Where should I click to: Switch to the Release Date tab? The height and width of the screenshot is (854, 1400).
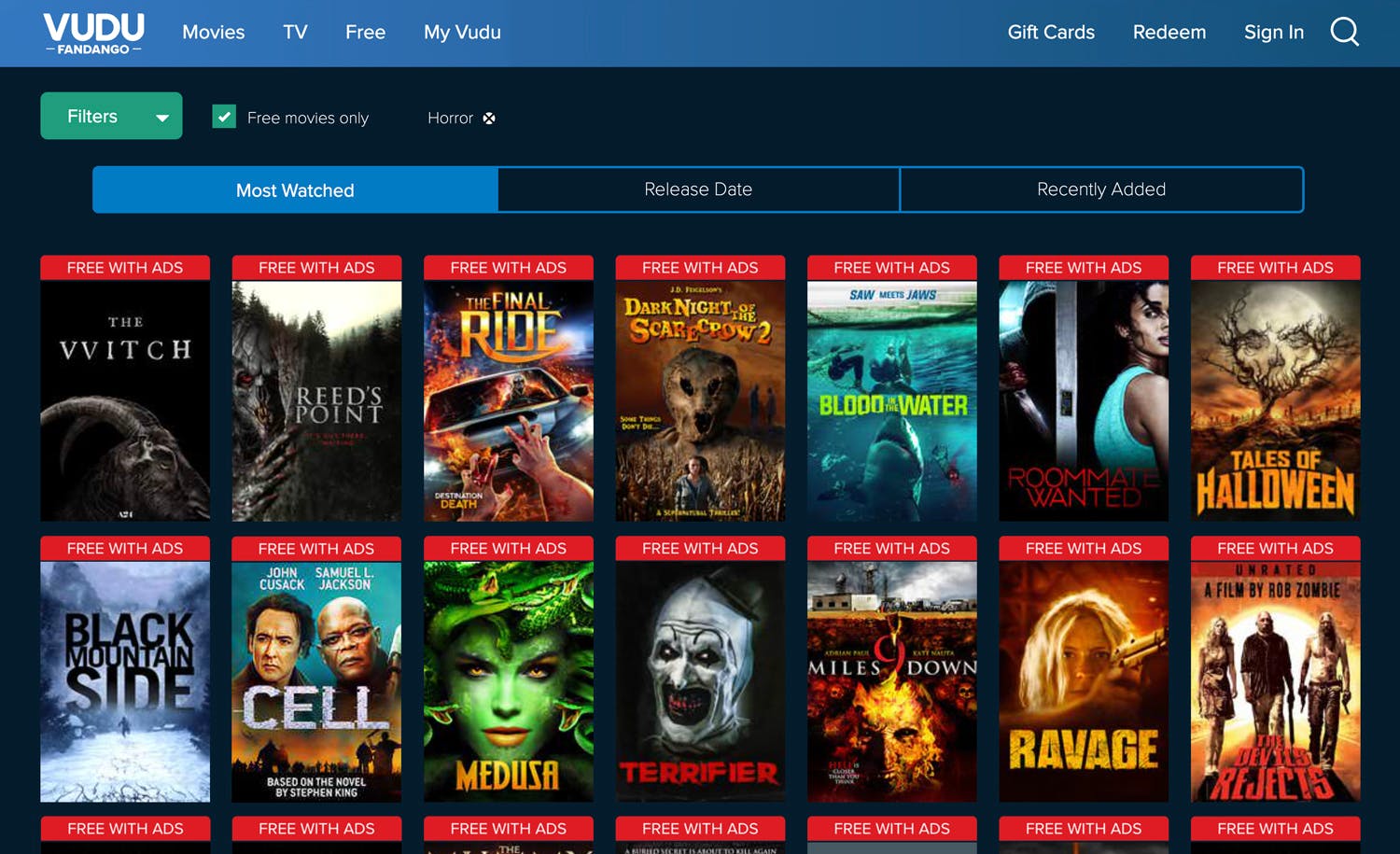697,189
